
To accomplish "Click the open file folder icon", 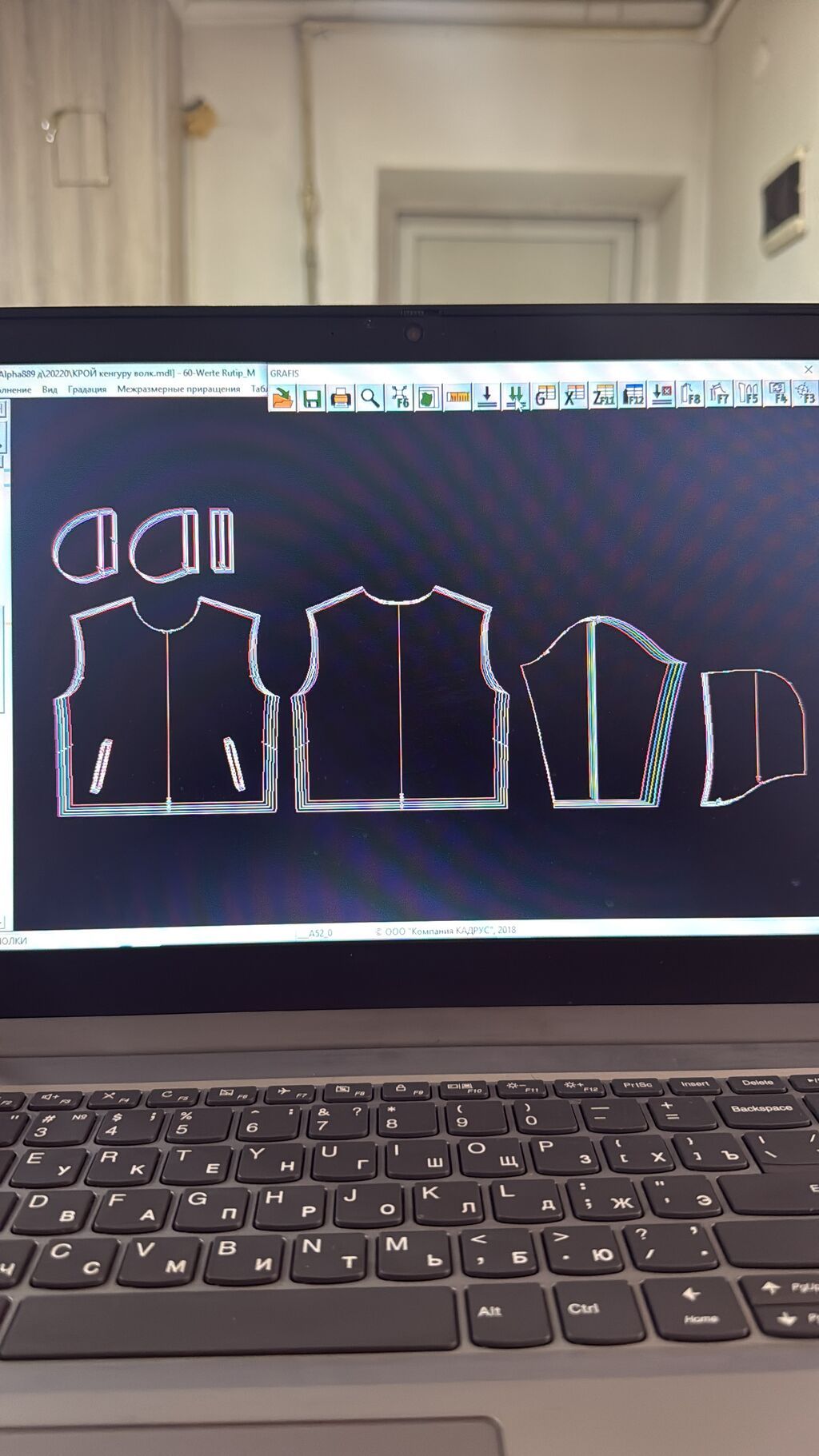I will (x=283, y=397).
